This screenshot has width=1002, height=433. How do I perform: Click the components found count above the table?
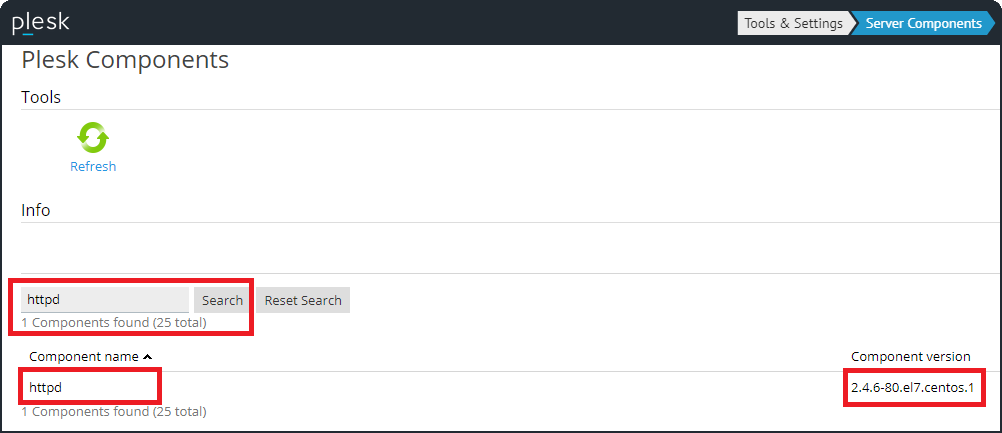pos(114,323)
